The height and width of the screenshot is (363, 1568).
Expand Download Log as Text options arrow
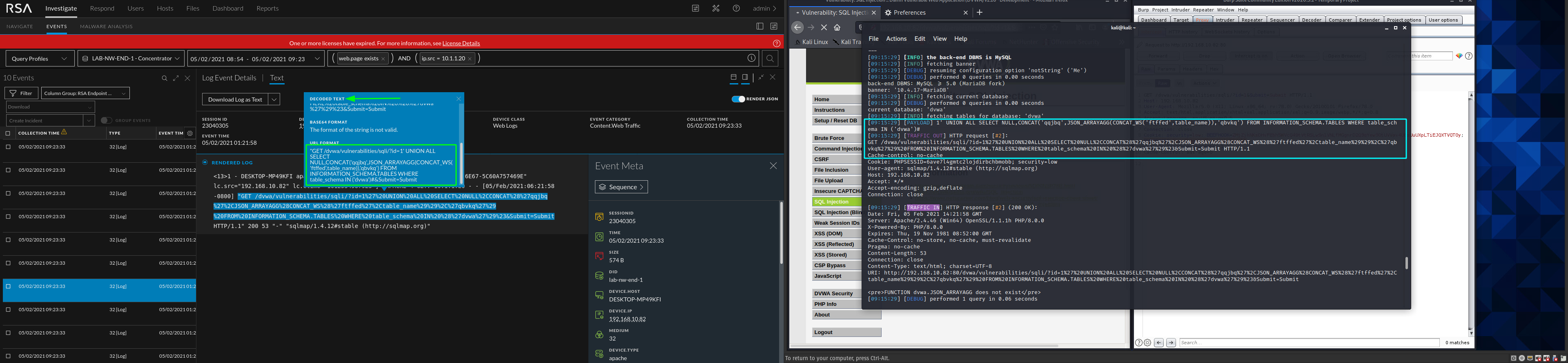pyautogui.click(x=274, y=99)
